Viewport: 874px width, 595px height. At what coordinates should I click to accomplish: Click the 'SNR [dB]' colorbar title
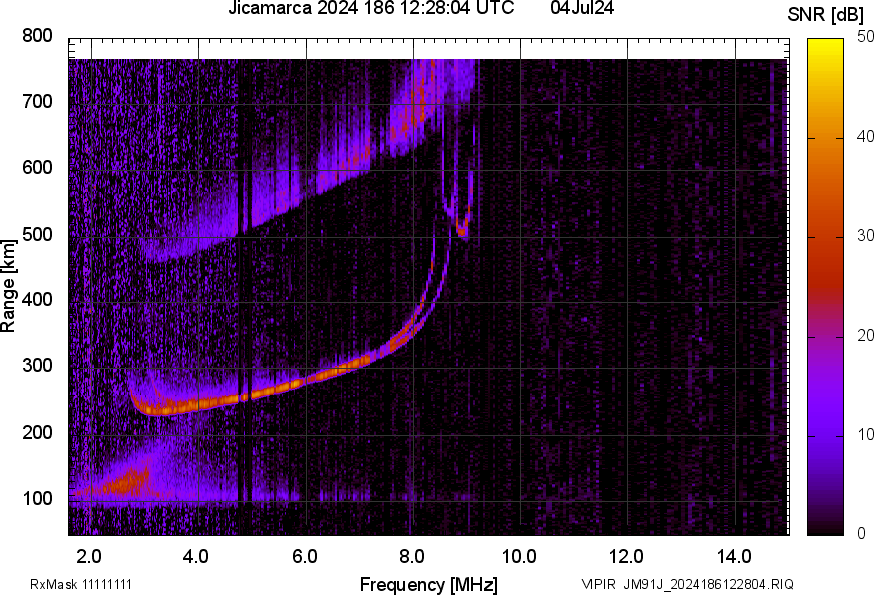(x=825, y=15)
